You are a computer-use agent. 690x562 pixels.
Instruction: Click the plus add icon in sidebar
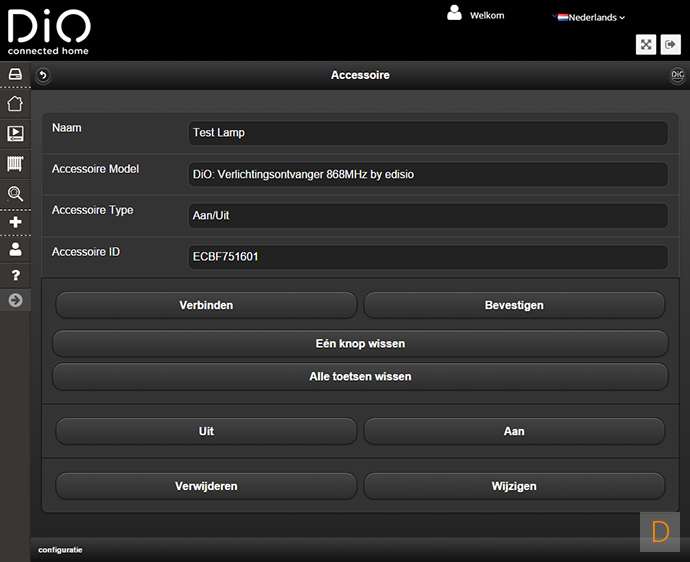pos(15,222)
